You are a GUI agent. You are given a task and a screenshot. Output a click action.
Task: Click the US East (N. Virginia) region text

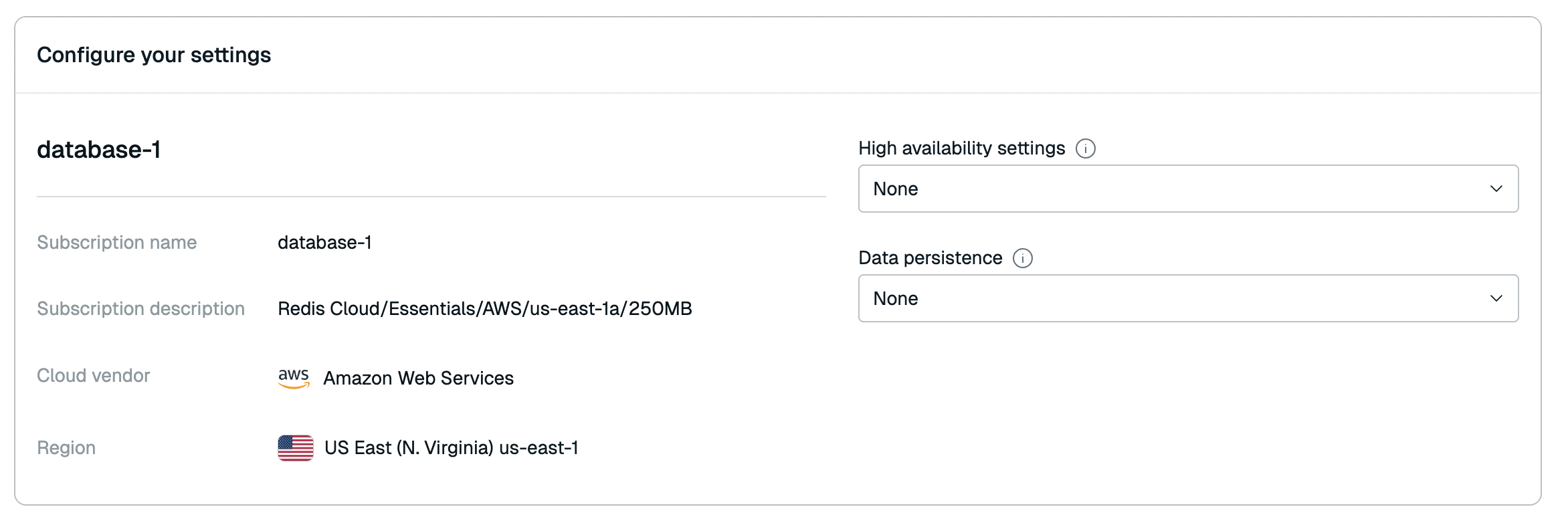(451, 447)
